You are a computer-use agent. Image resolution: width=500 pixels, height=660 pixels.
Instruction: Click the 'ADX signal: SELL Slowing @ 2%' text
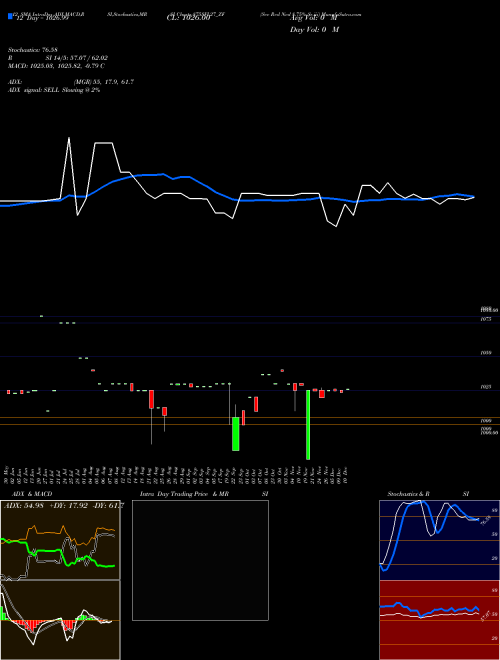[x=54, y=90]
